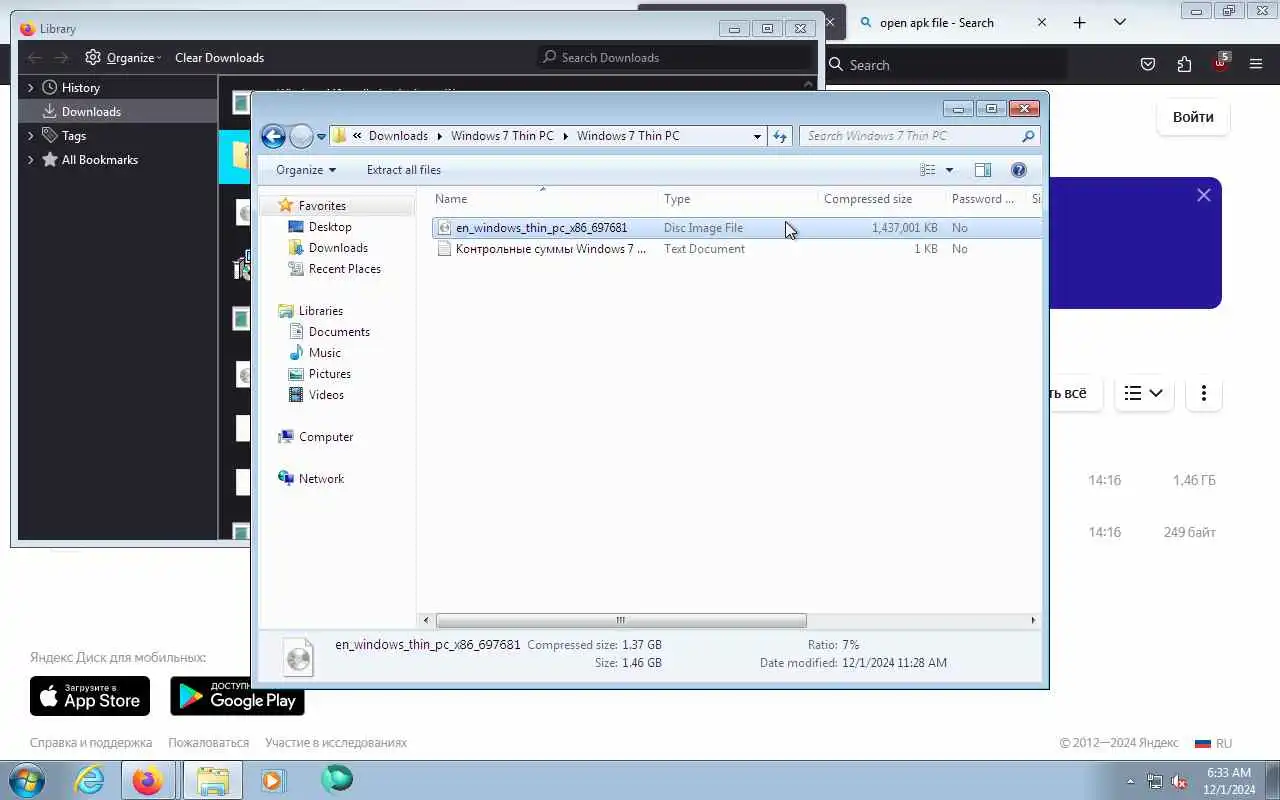Select the Контрольные суммы Windows 7 text document
This screenshot has width=1280, height=800.
click(x=551, y=249)
